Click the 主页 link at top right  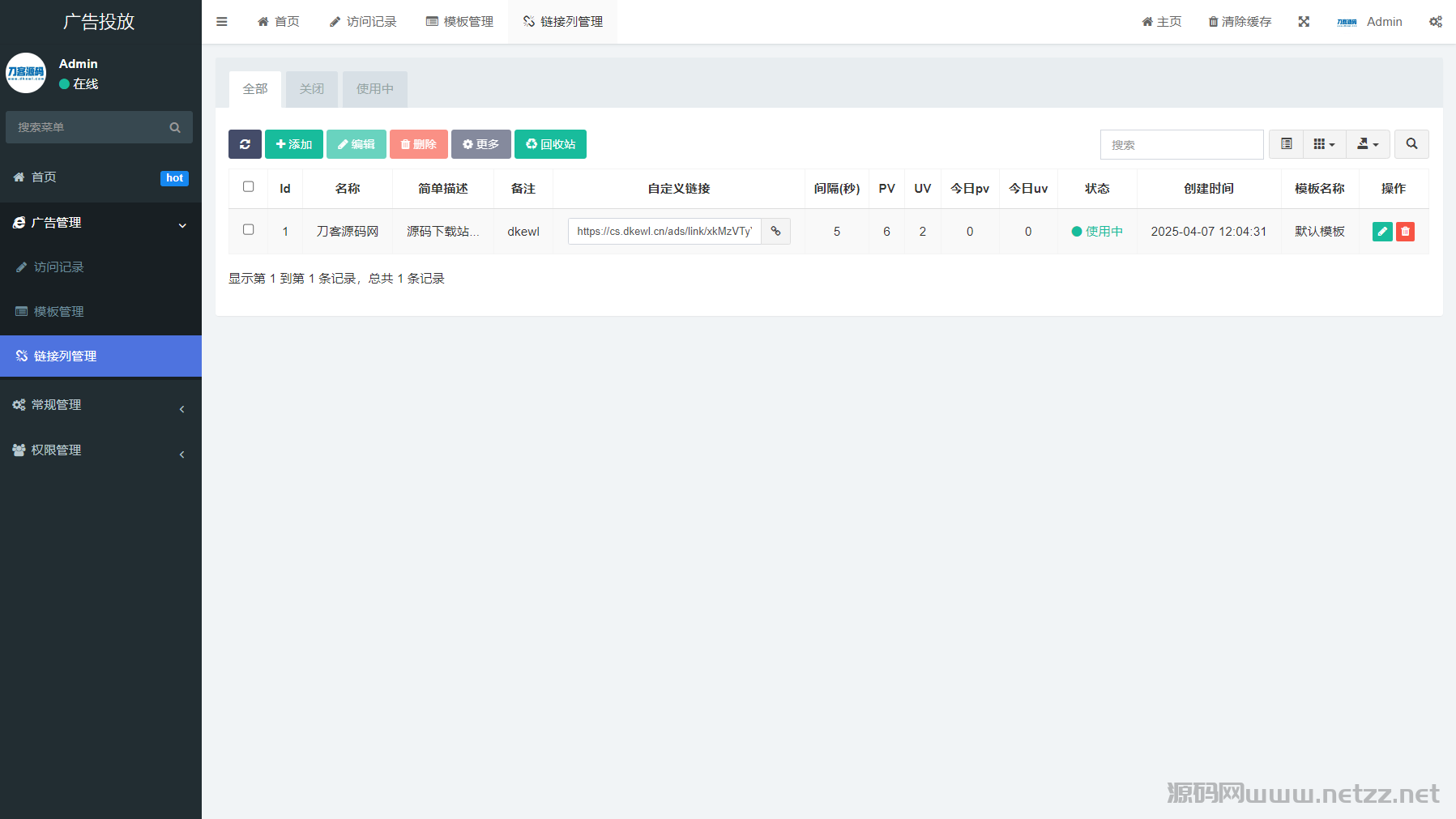pos(1162,22)
